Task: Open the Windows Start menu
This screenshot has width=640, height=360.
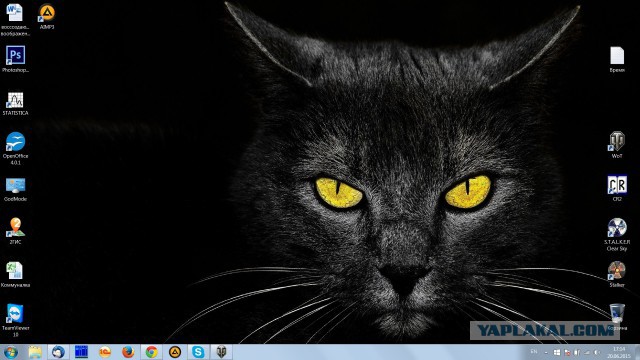Action: tap(11, 352)
